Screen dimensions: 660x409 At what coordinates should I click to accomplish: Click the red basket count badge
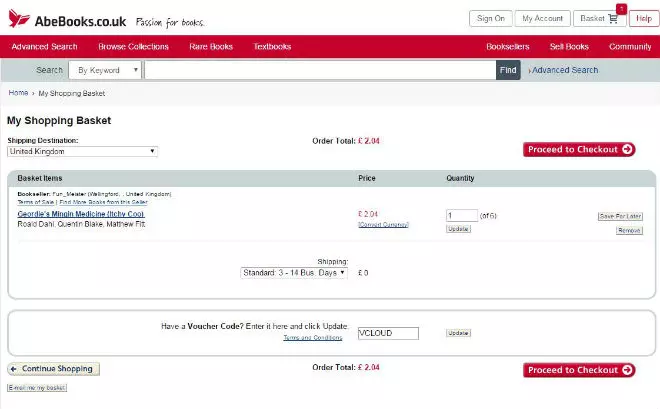(x=621, y=9)
